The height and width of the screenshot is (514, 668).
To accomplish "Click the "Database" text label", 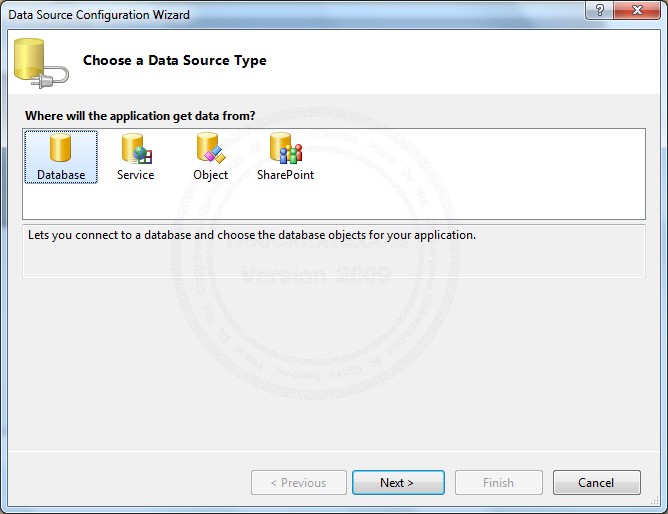I will point(61,175).
